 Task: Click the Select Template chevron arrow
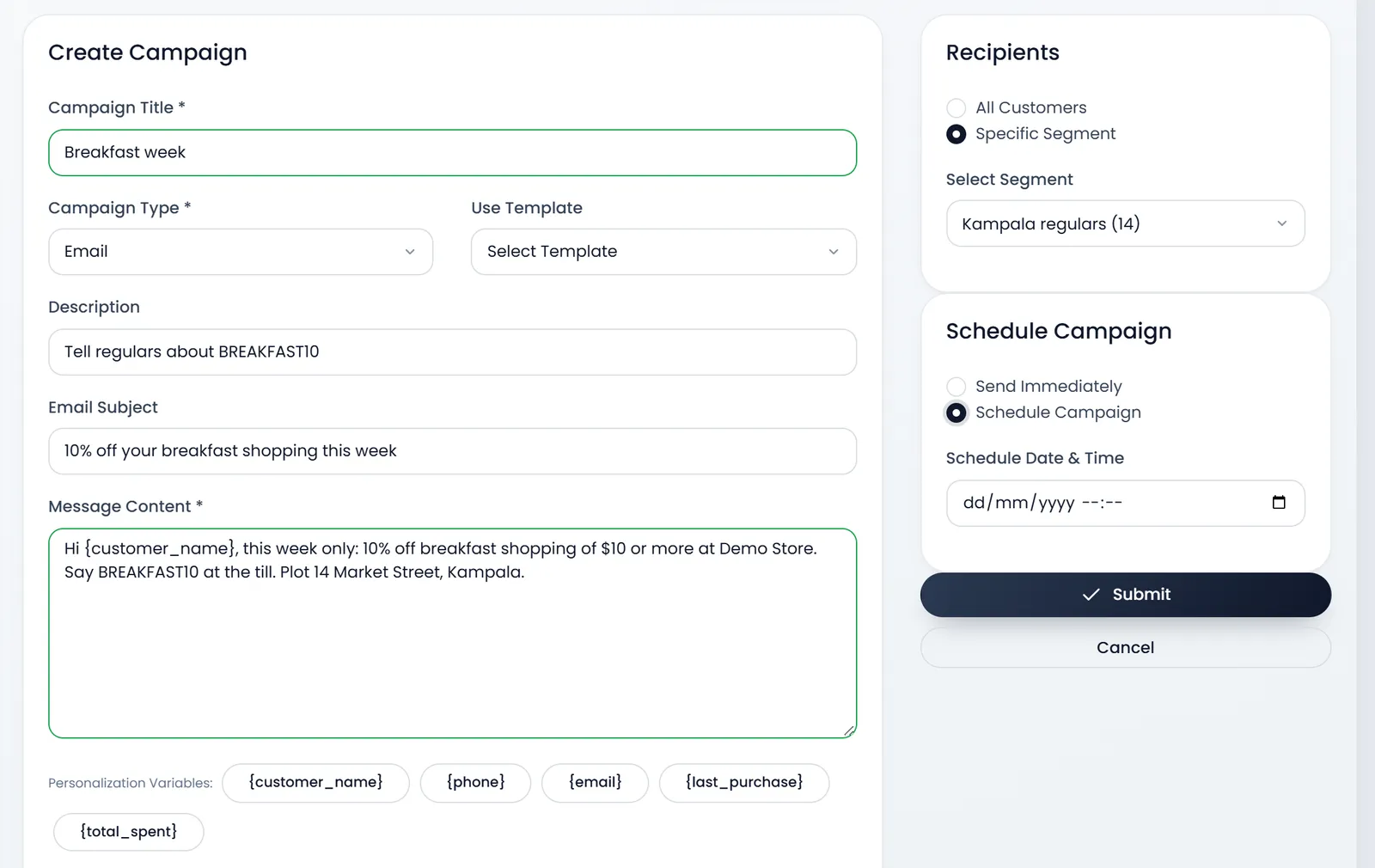pos(833,252)
